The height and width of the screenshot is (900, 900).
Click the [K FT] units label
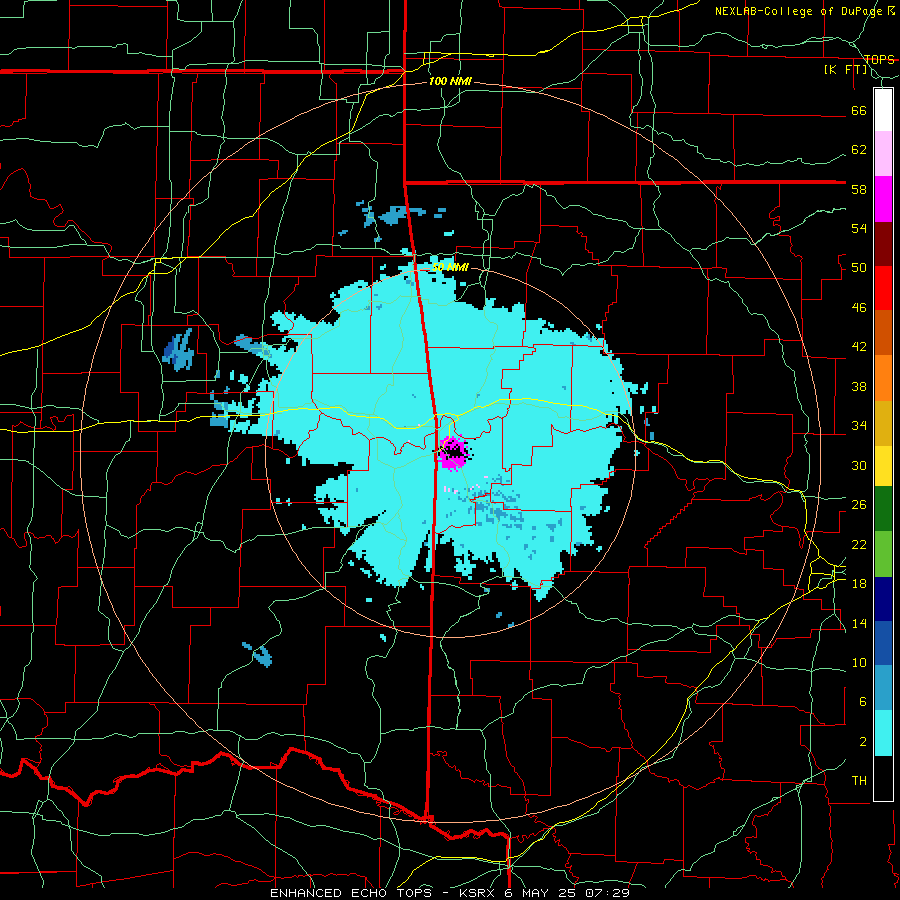(x=846, y=70)
